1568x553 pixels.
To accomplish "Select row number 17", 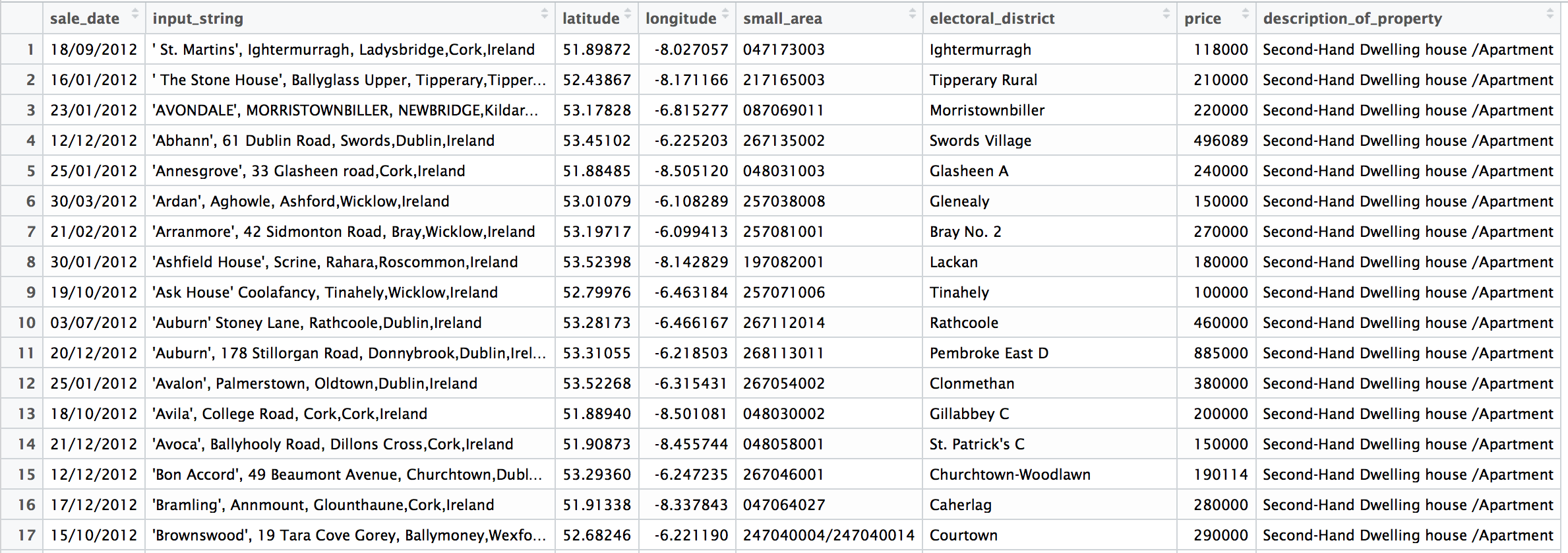I will [x=26, y=535].
